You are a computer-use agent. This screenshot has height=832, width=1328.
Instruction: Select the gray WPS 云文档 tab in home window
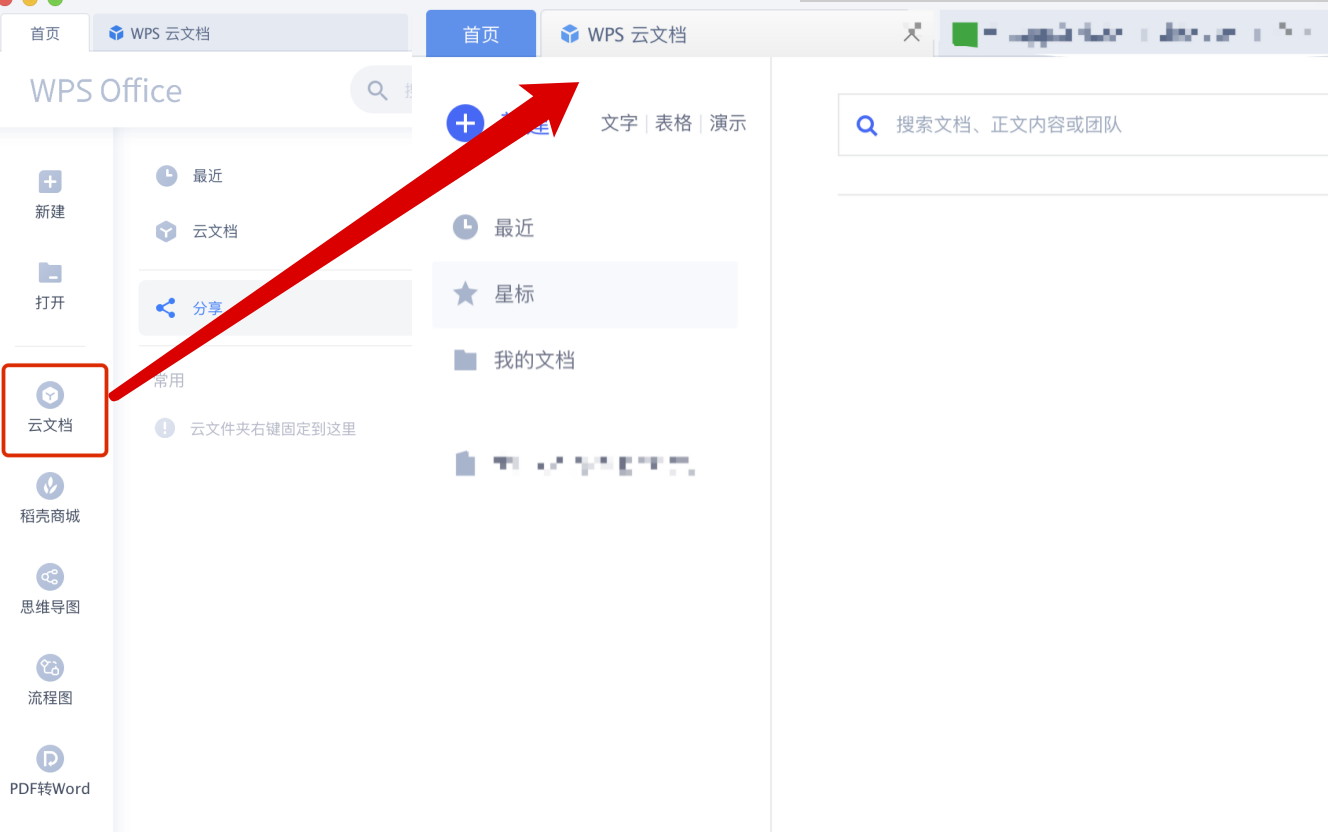(x=250, y=34)
